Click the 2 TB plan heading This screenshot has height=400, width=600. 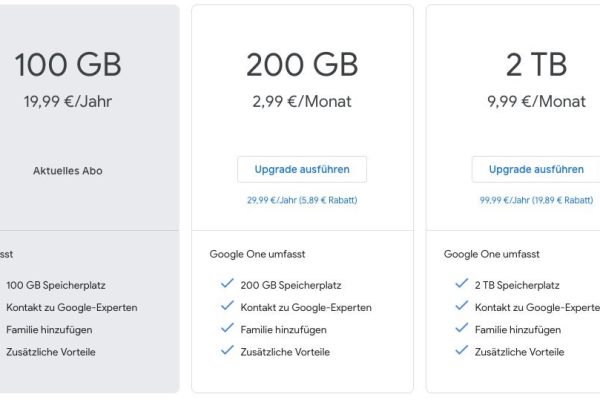coord(536,65)
